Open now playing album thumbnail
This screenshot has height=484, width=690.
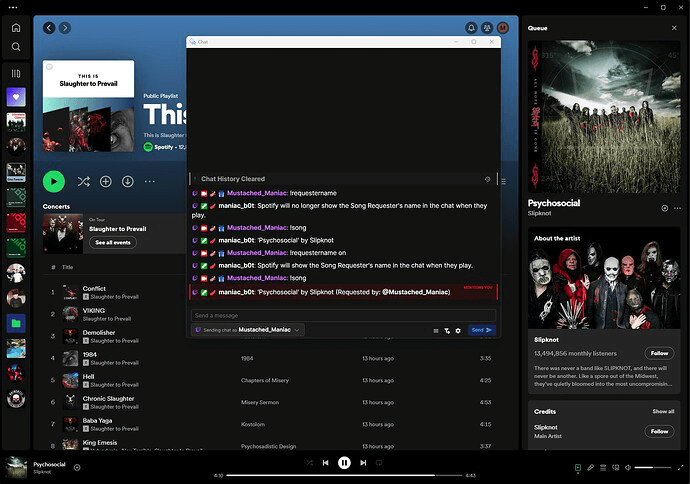click(16, 467)
